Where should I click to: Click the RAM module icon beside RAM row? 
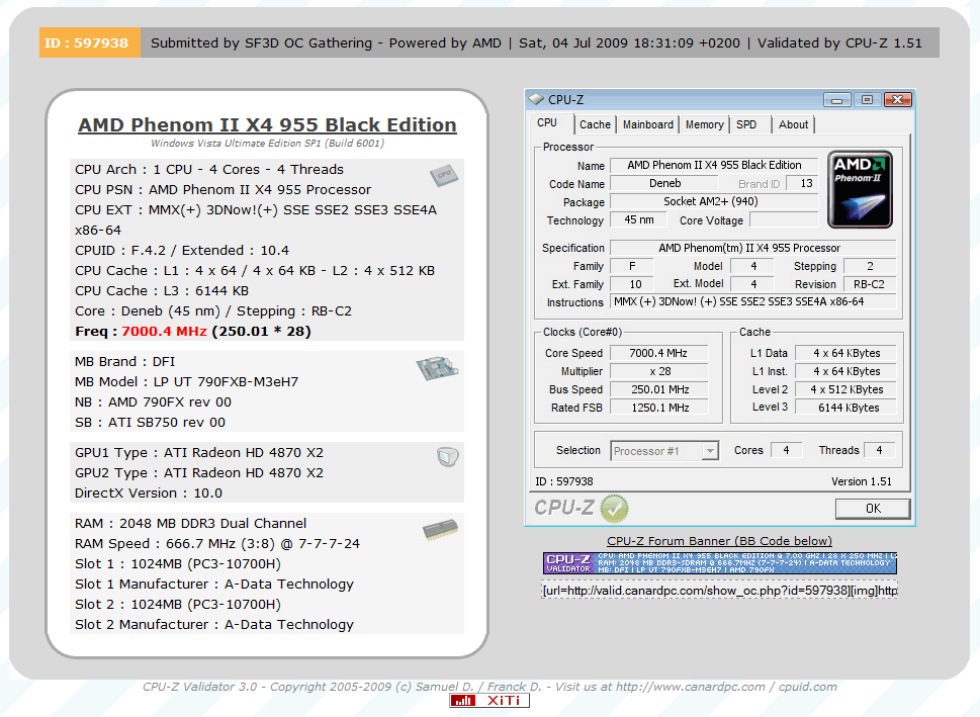click(440, 529)
